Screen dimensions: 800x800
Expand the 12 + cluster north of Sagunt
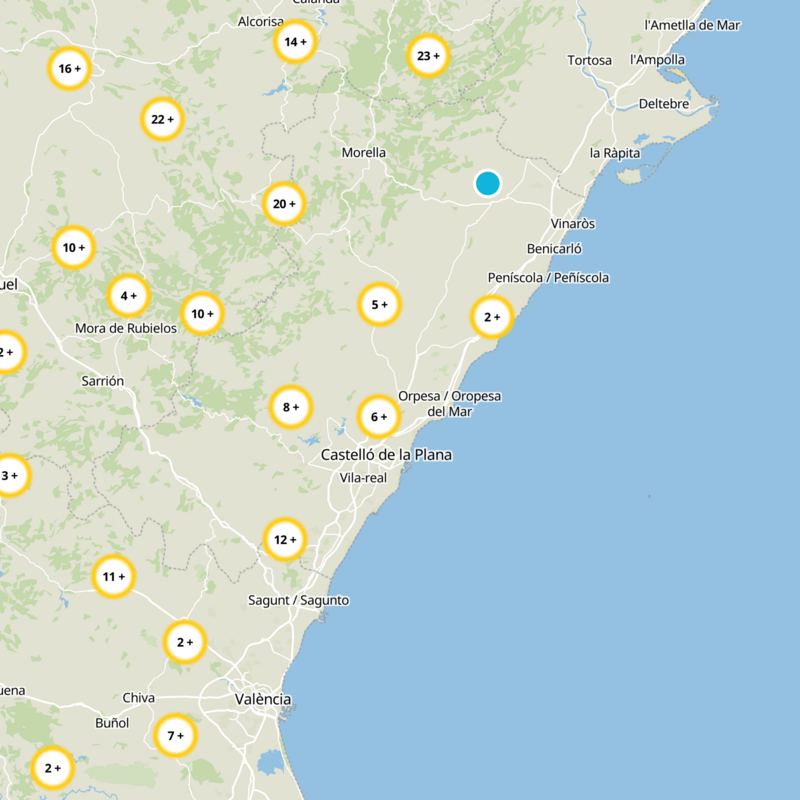(x=285, y=540)
